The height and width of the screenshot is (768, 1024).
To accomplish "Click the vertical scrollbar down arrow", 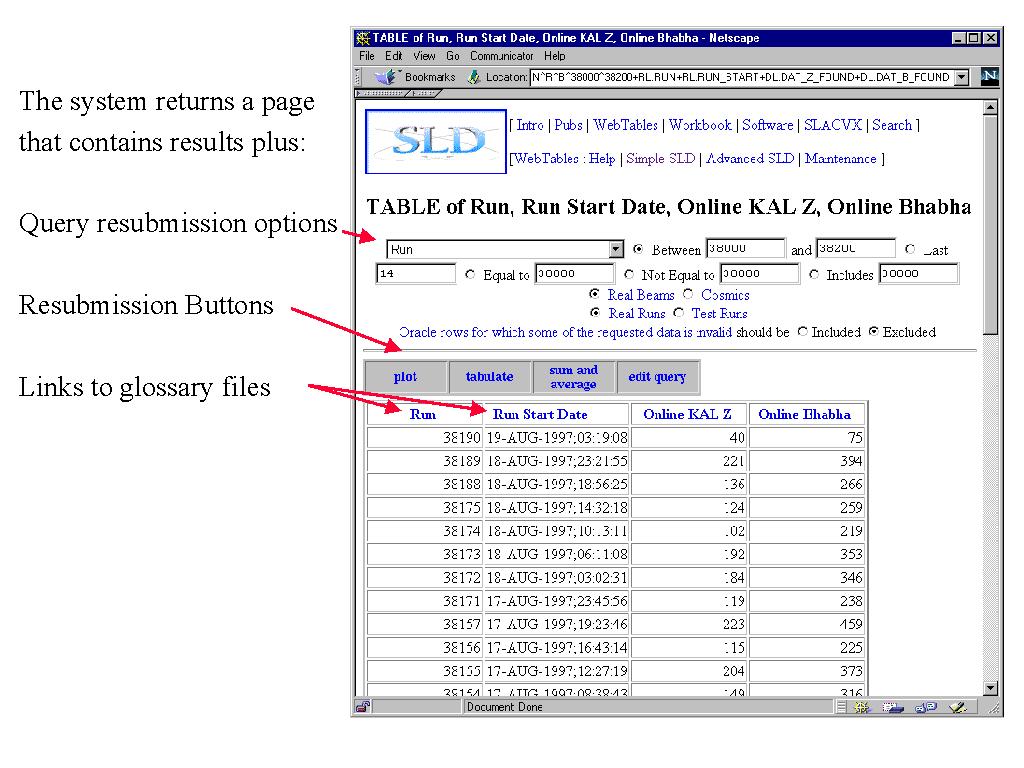I will 991,688.
